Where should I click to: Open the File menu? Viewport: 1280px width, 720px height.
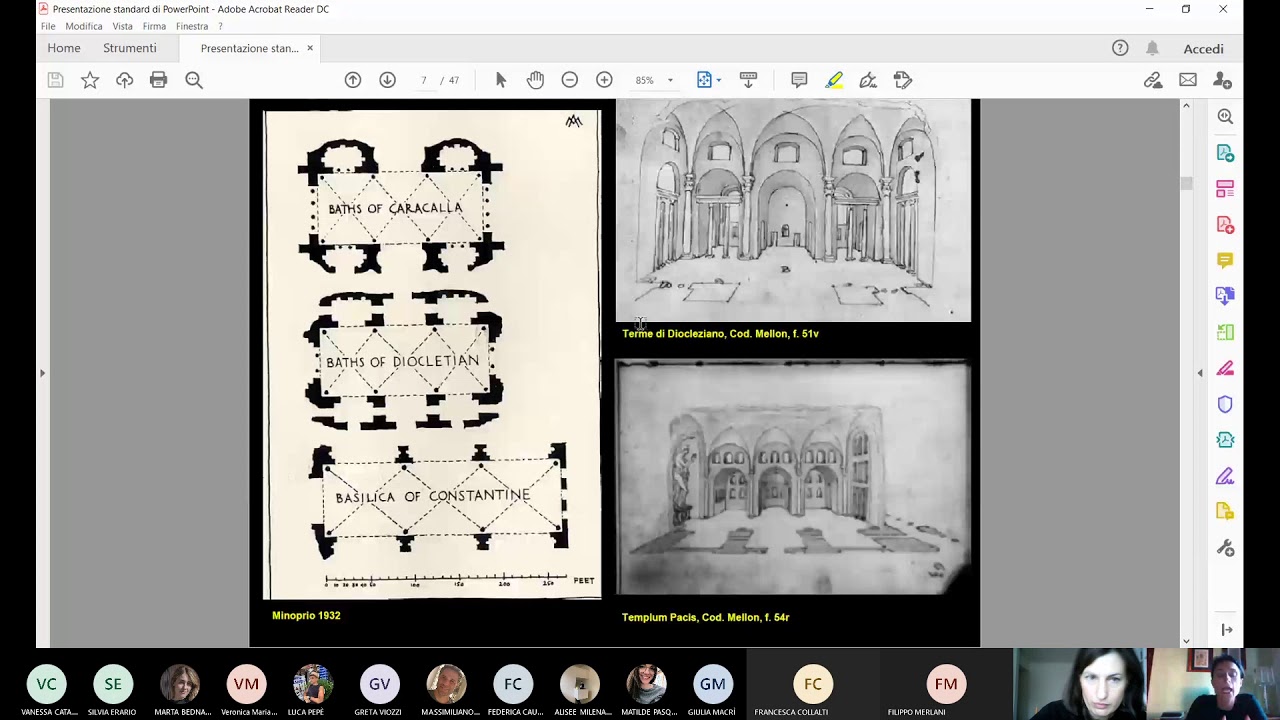(x=48, y=26)
